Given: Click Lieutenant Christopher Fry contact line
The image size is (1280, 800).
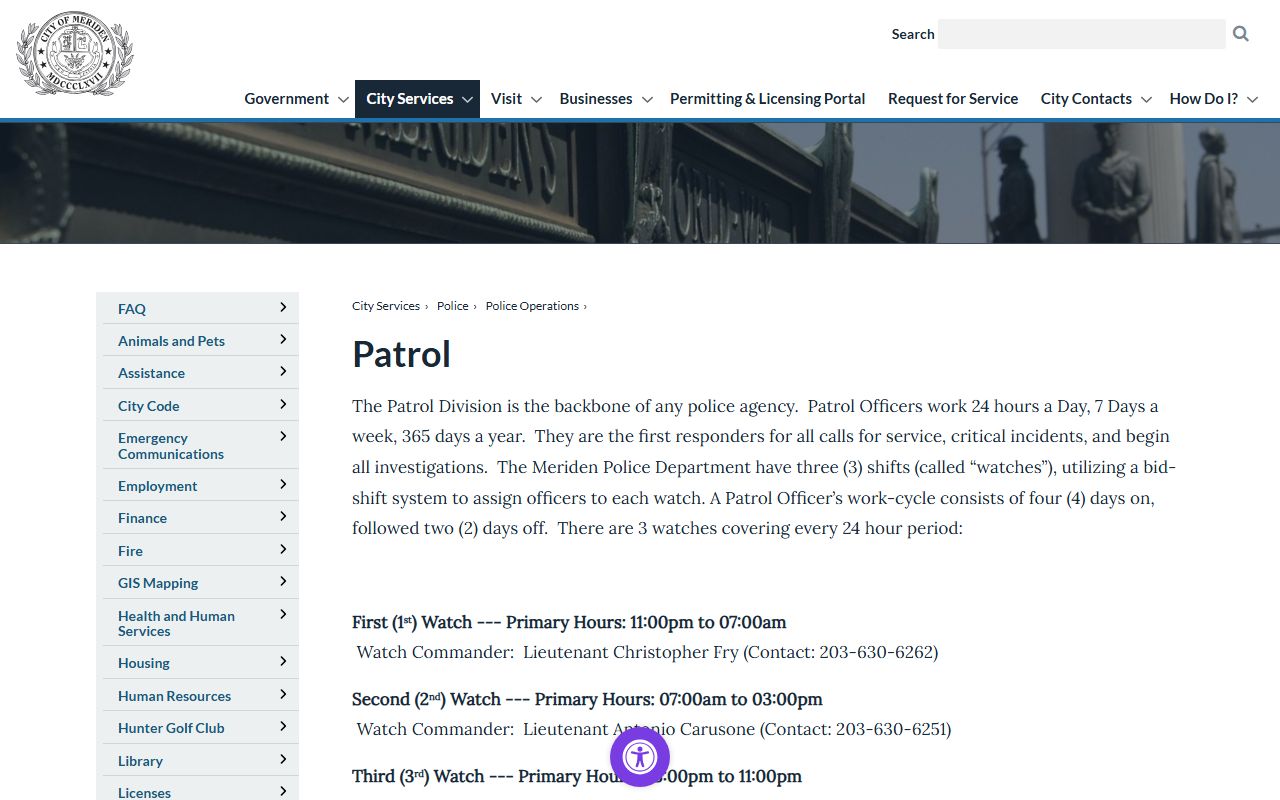Looking at the screenshot, I should click(647, 652).
